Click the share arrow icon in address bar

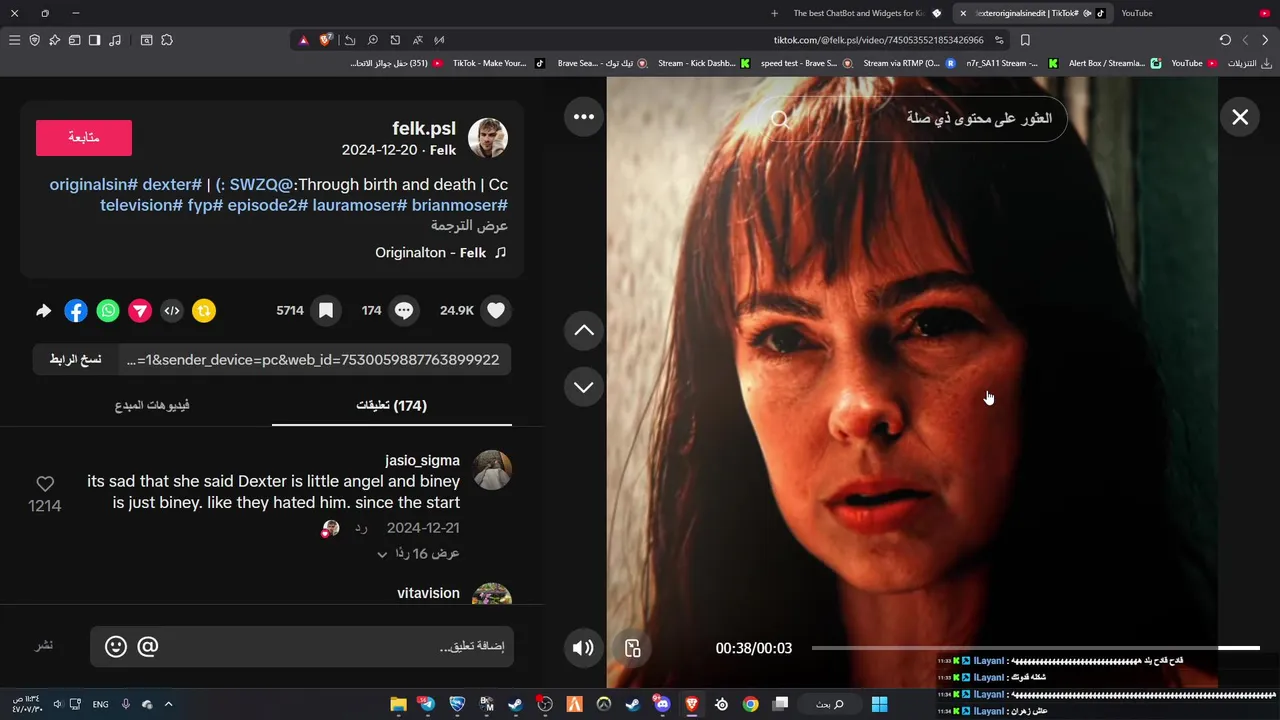tap(350, 40)
